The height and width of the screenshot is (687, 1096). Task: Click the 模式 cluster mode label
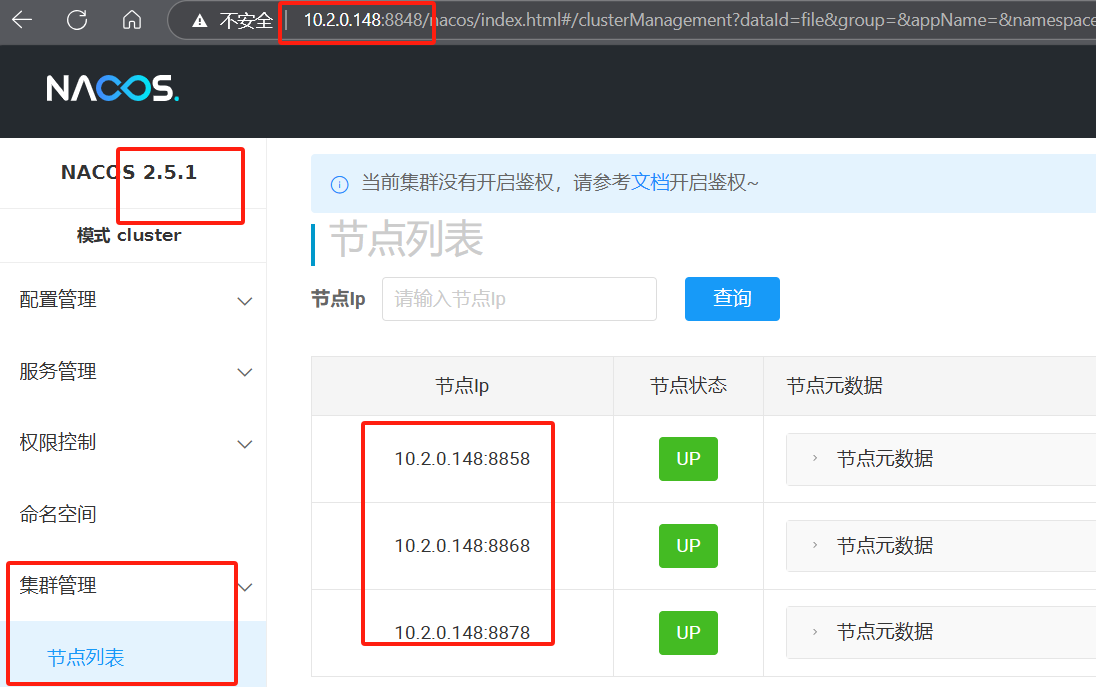pyautogui.click(x=129, y=236)
